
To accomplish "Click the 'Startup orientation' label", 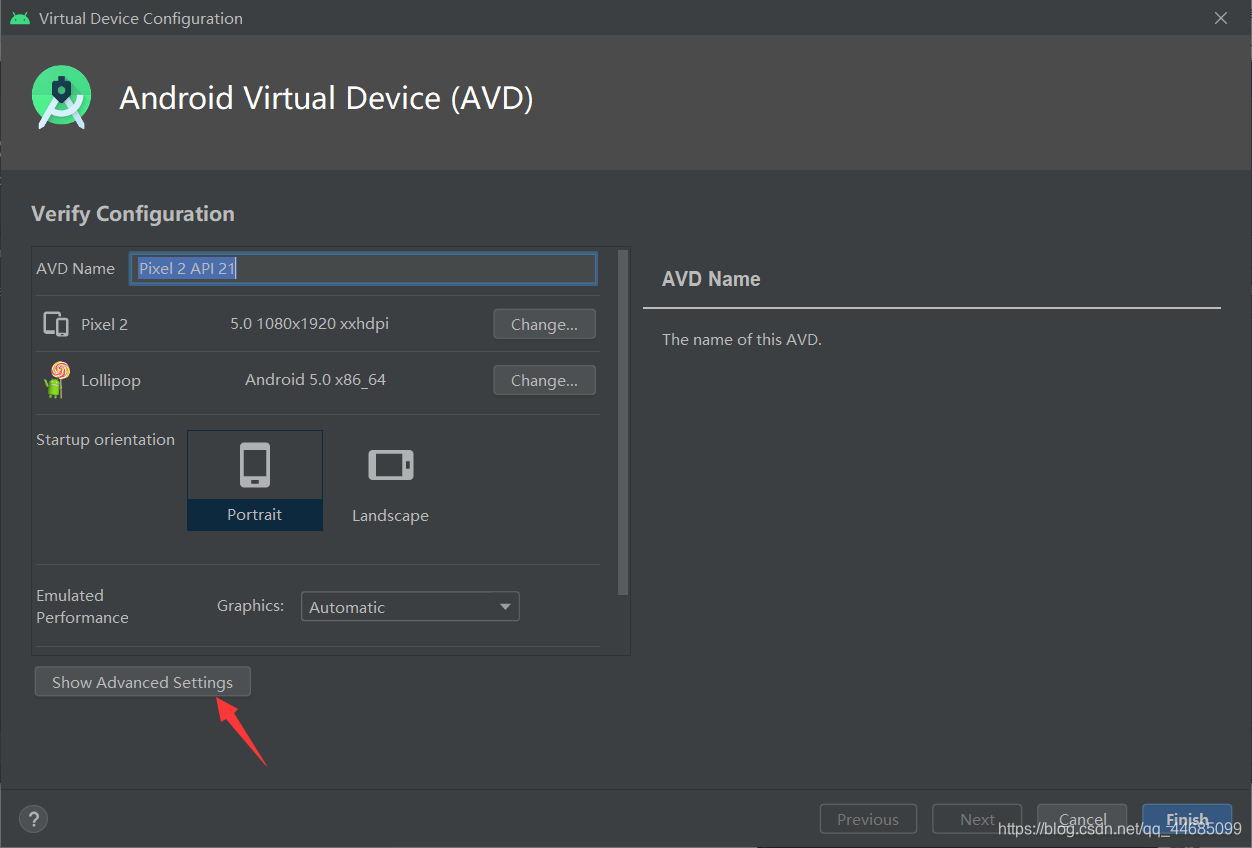I will (x=105, y=439).
